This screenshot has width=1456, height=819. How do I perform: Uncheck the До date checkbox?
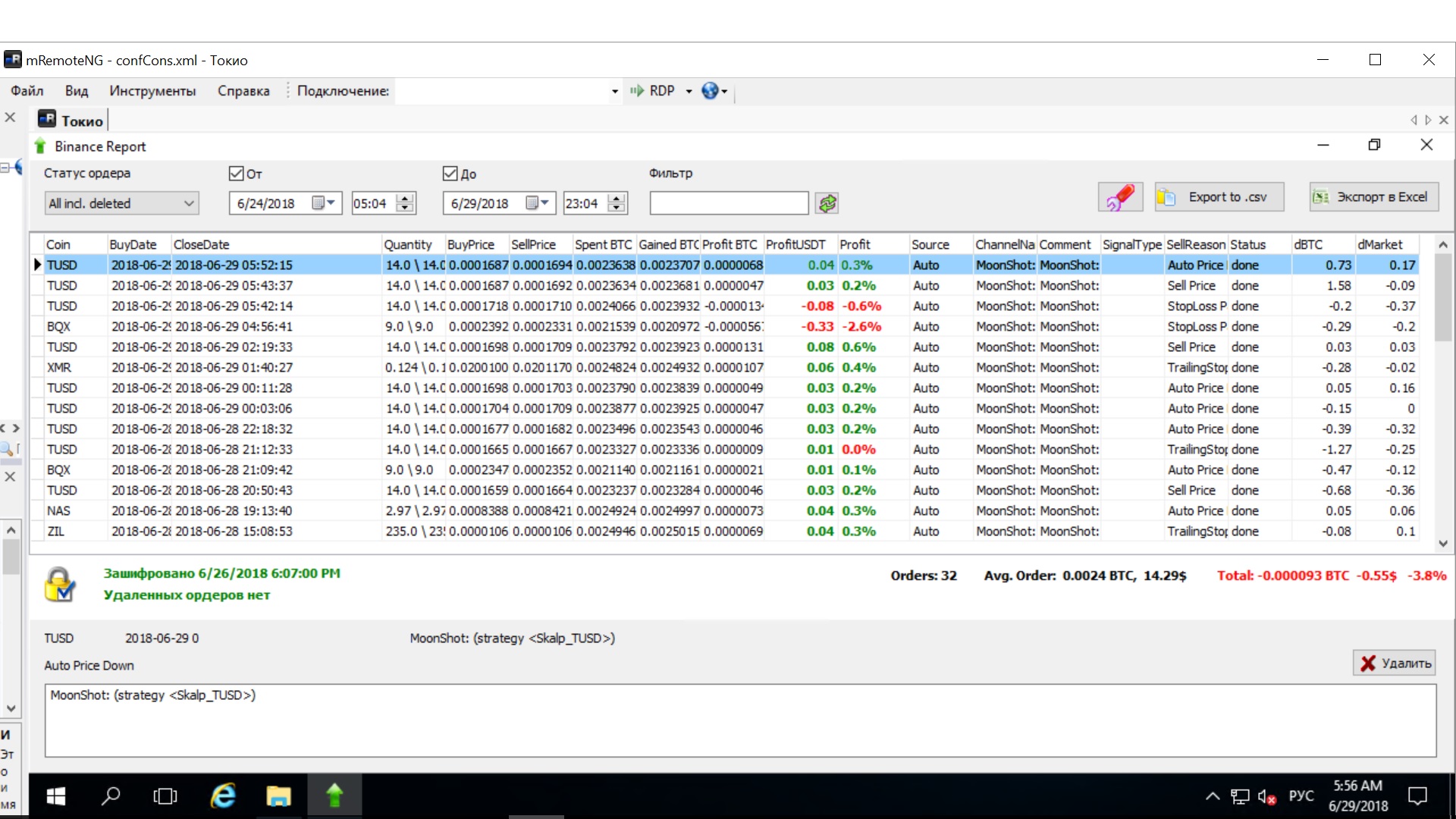click(450, 174)
